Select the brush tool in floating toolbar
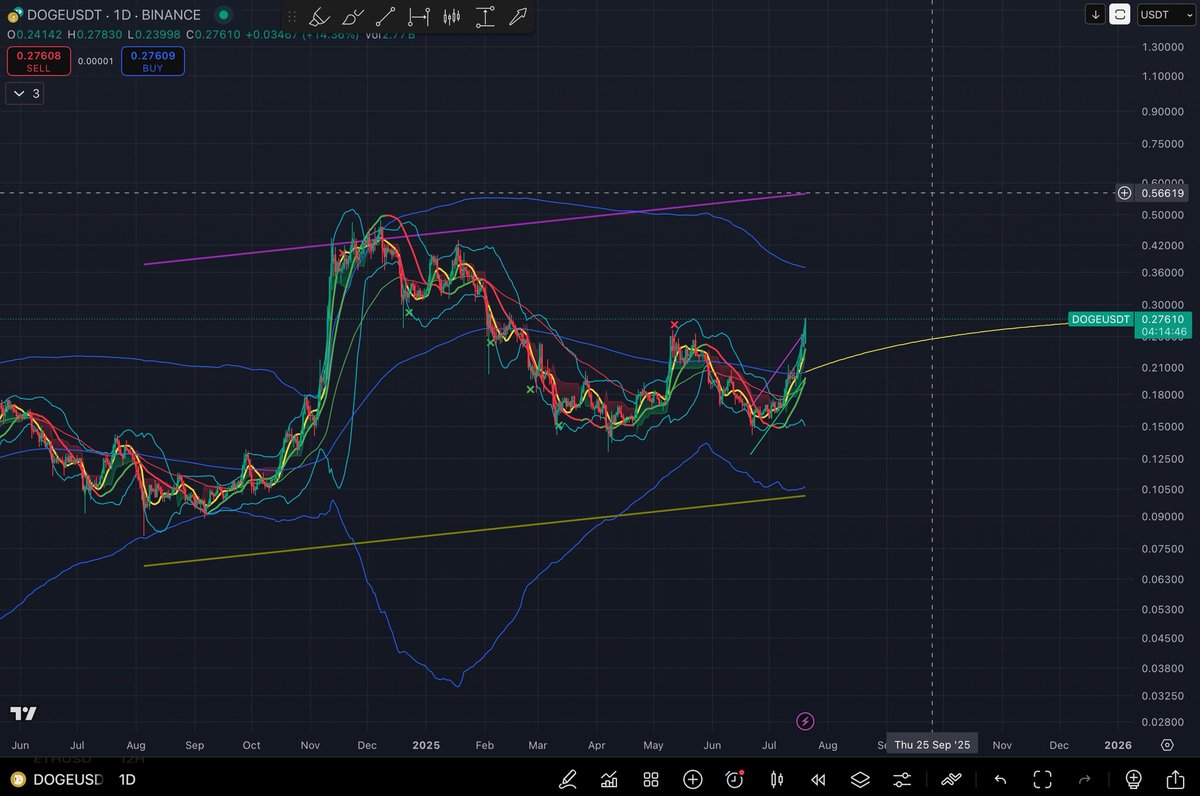1200x796 pixels. coord(352,17)
